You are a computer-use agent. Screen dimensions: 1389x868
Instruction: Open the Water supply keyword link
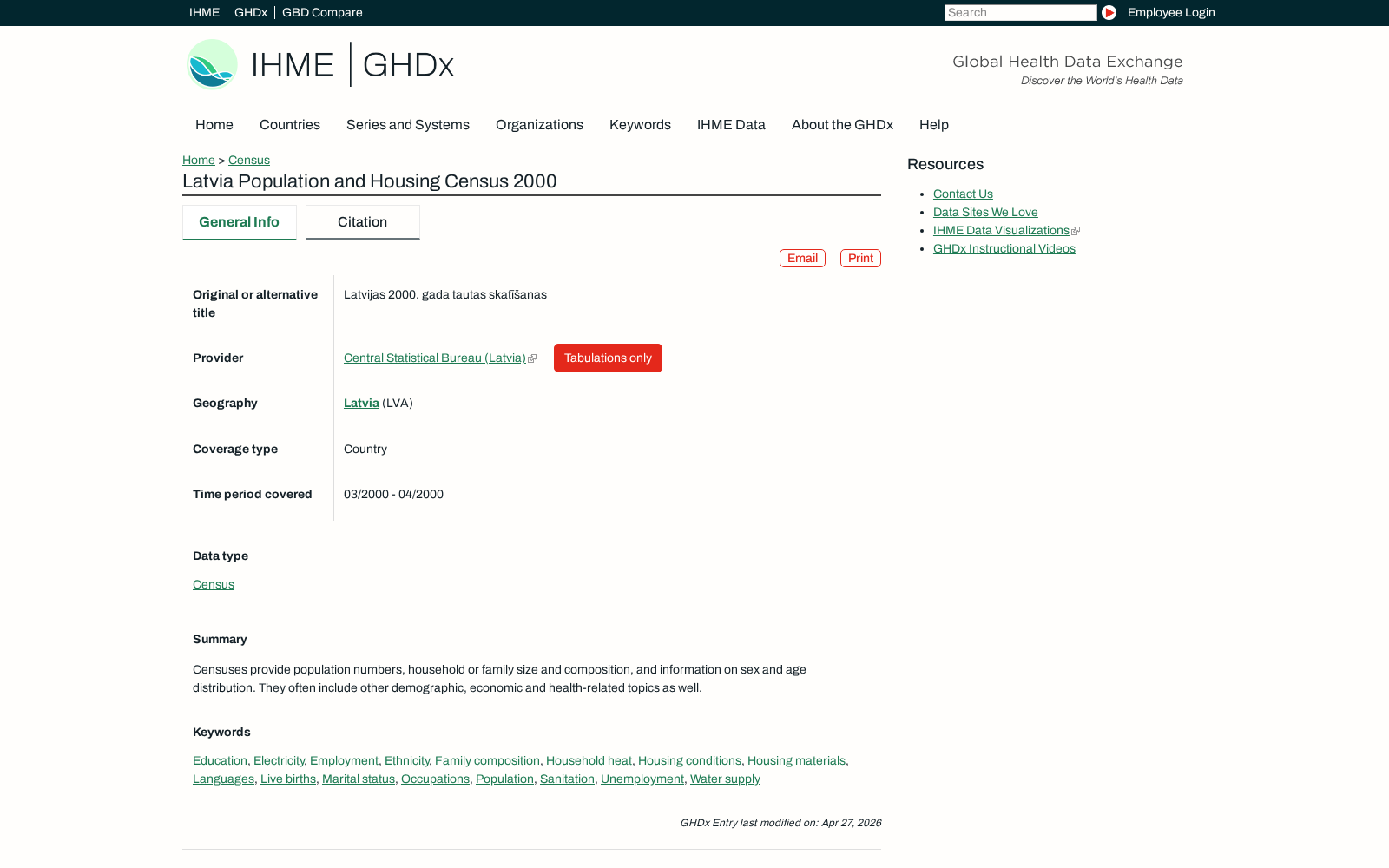pos(725,779)
